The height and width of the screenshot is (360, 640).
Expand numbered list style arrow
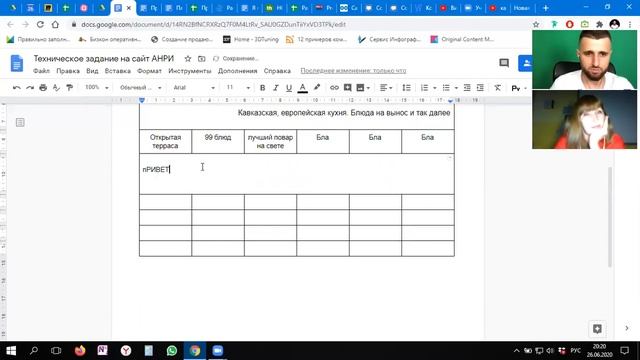point(434,88)
